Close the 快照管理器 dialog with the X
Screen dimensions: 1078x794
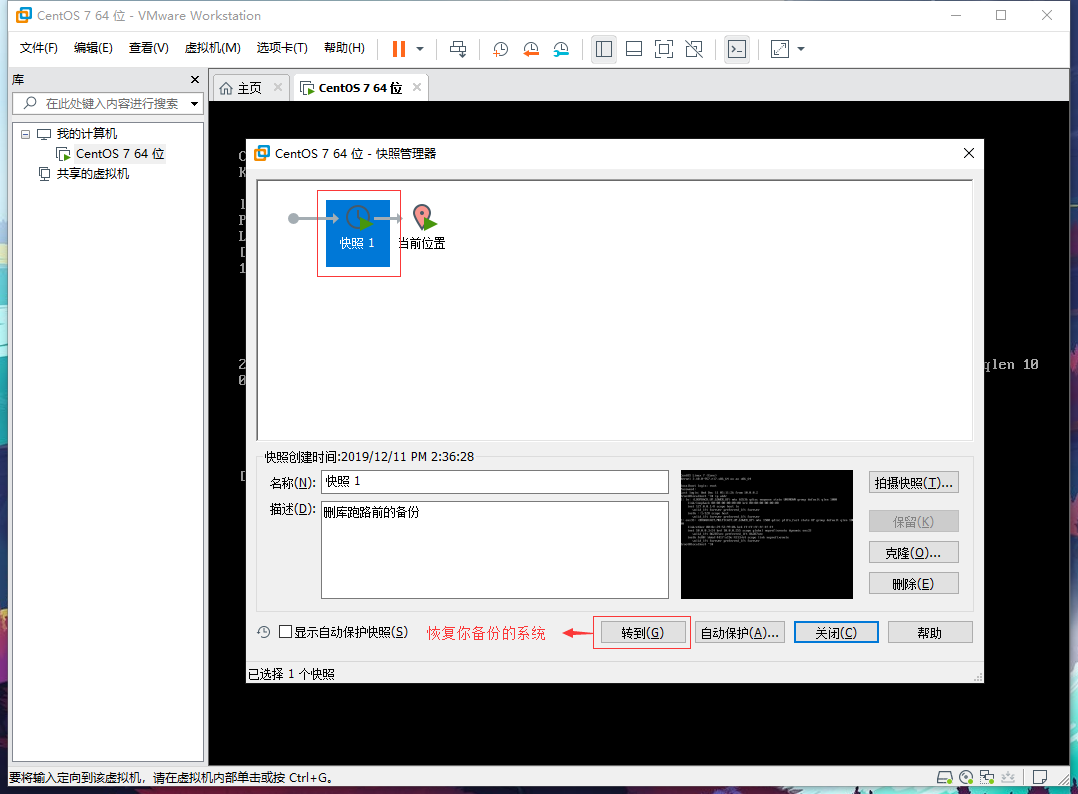969,153
